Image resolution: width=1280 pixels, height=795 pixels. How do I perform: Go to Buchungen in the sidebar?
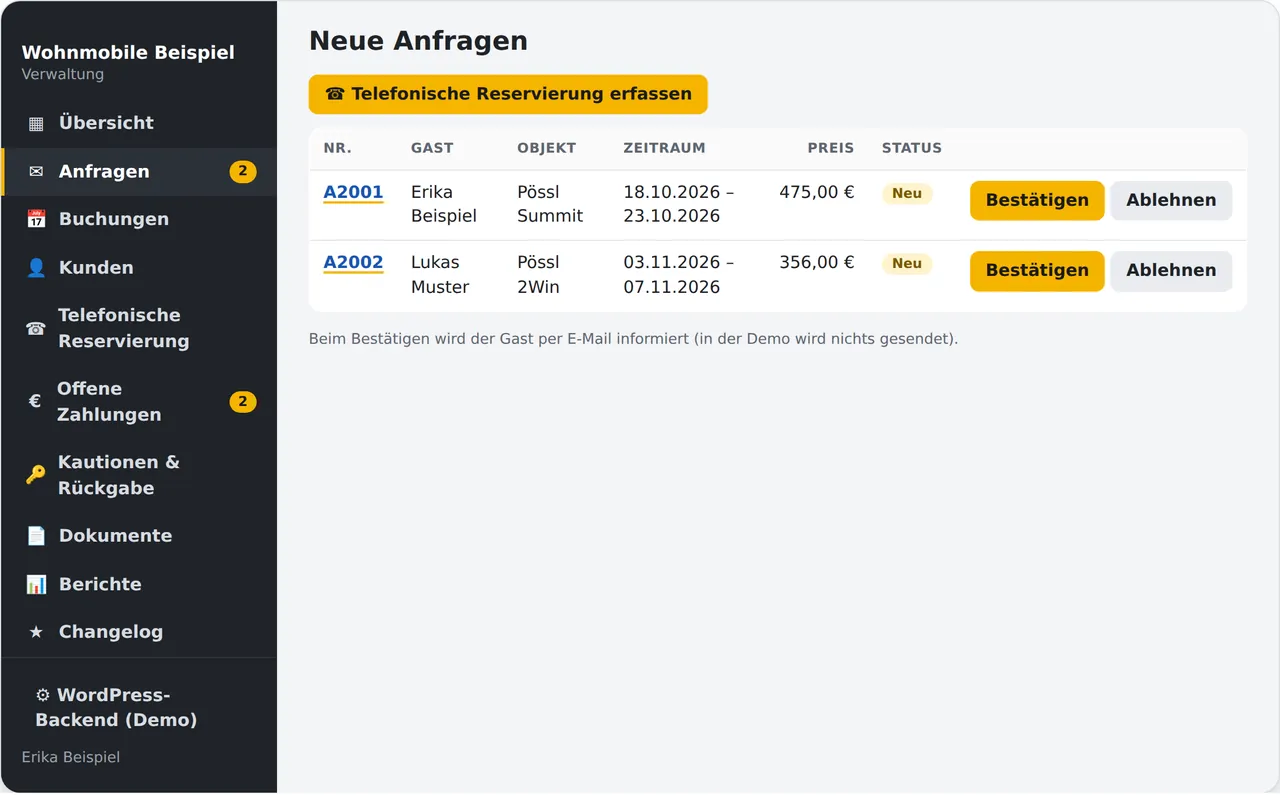click(x=139, y=220)
